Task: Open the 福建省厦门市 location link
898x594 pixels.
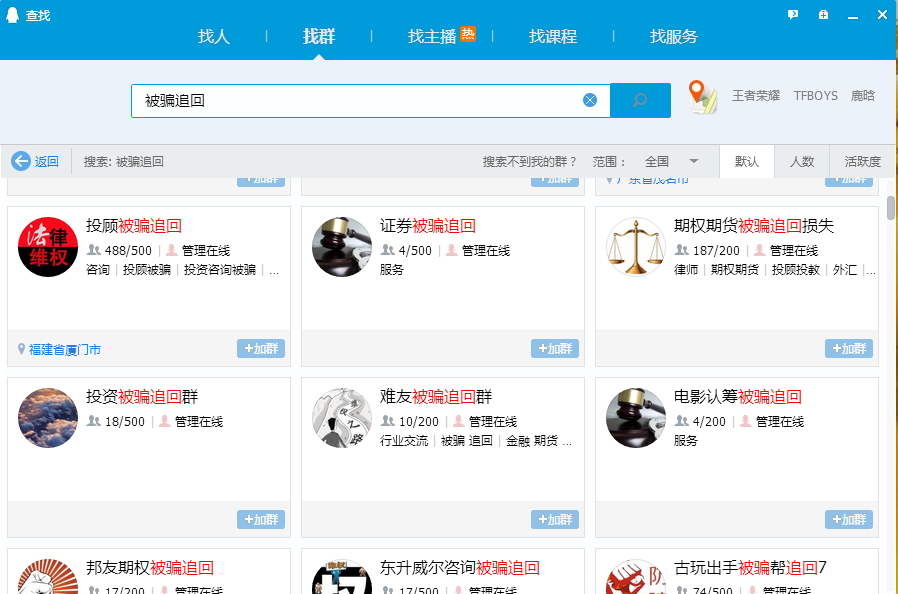Action: 65,349
